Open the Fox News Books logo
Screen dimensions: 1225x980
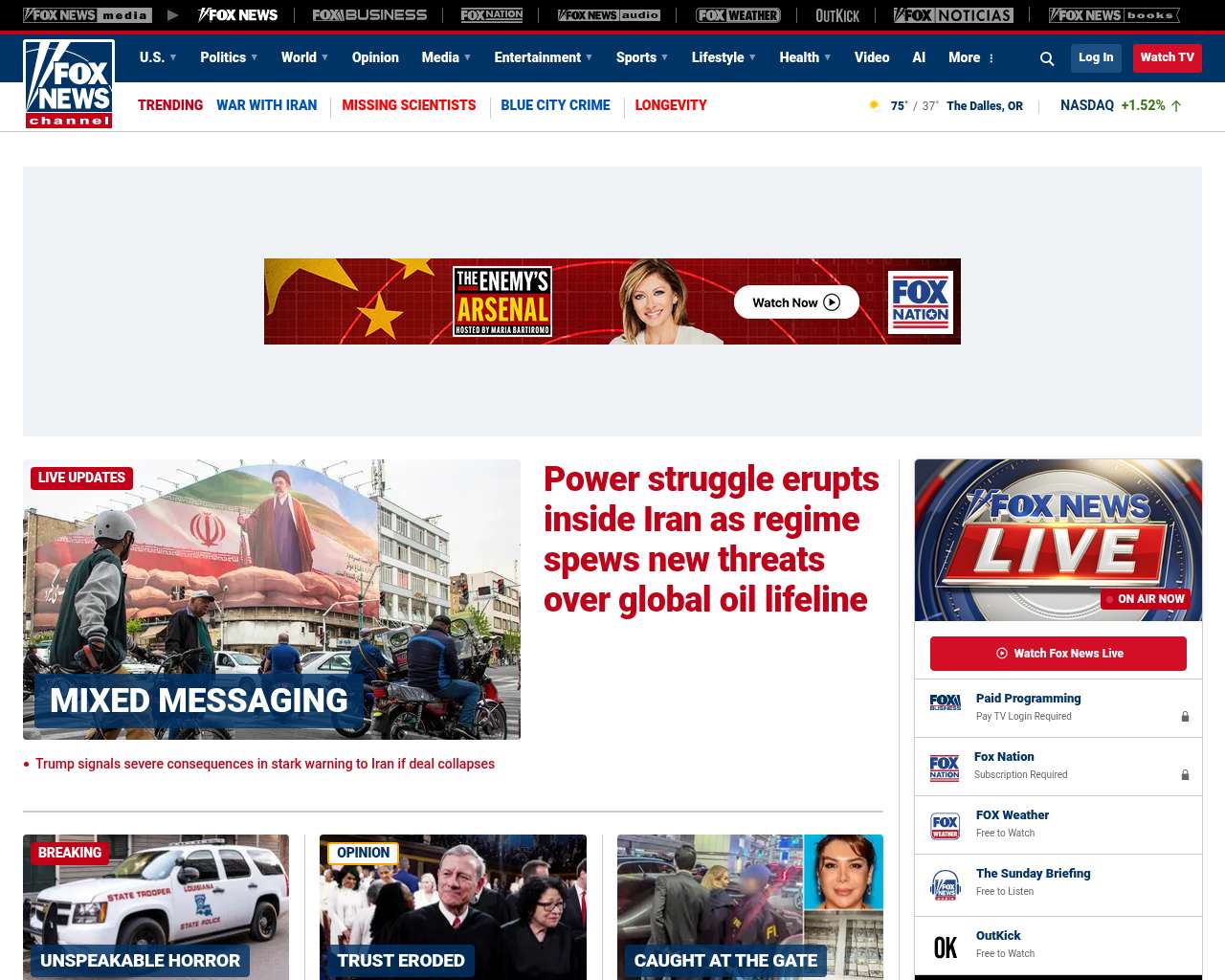coord(1114,15)
